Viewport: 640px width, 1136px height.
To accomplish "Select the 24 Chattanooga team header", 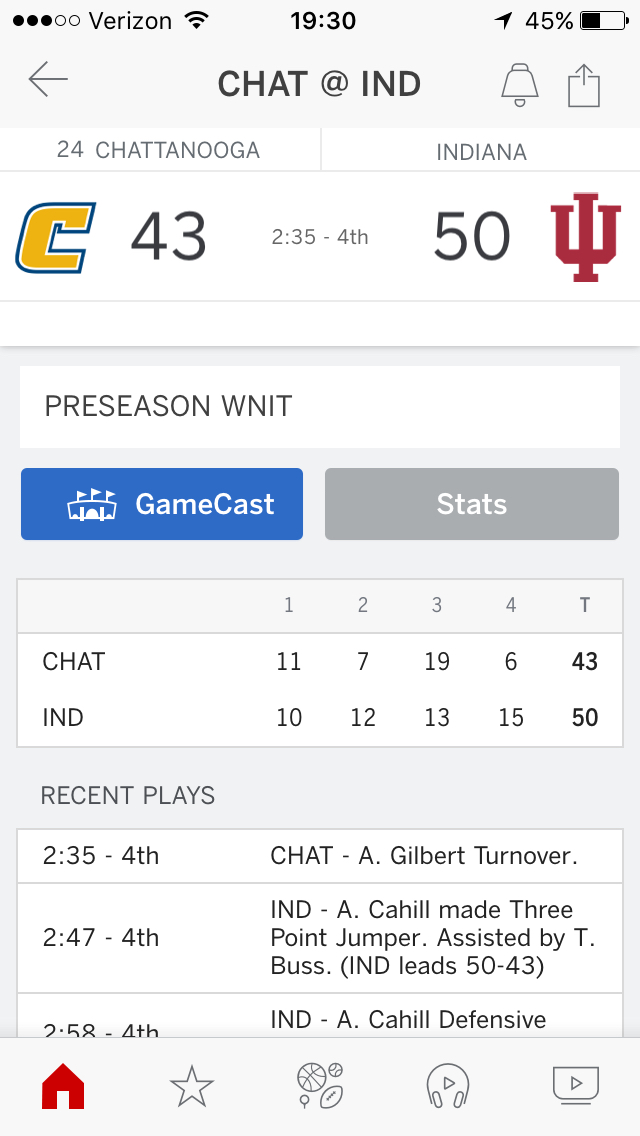I will (159, 151).
